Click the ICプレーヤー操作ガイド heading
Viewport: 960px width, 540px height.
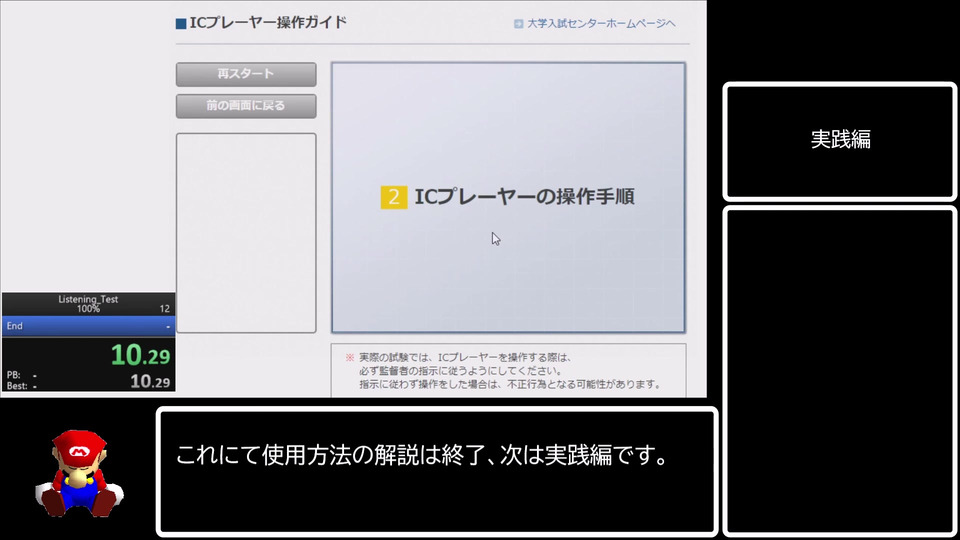(x=268, y=23)
